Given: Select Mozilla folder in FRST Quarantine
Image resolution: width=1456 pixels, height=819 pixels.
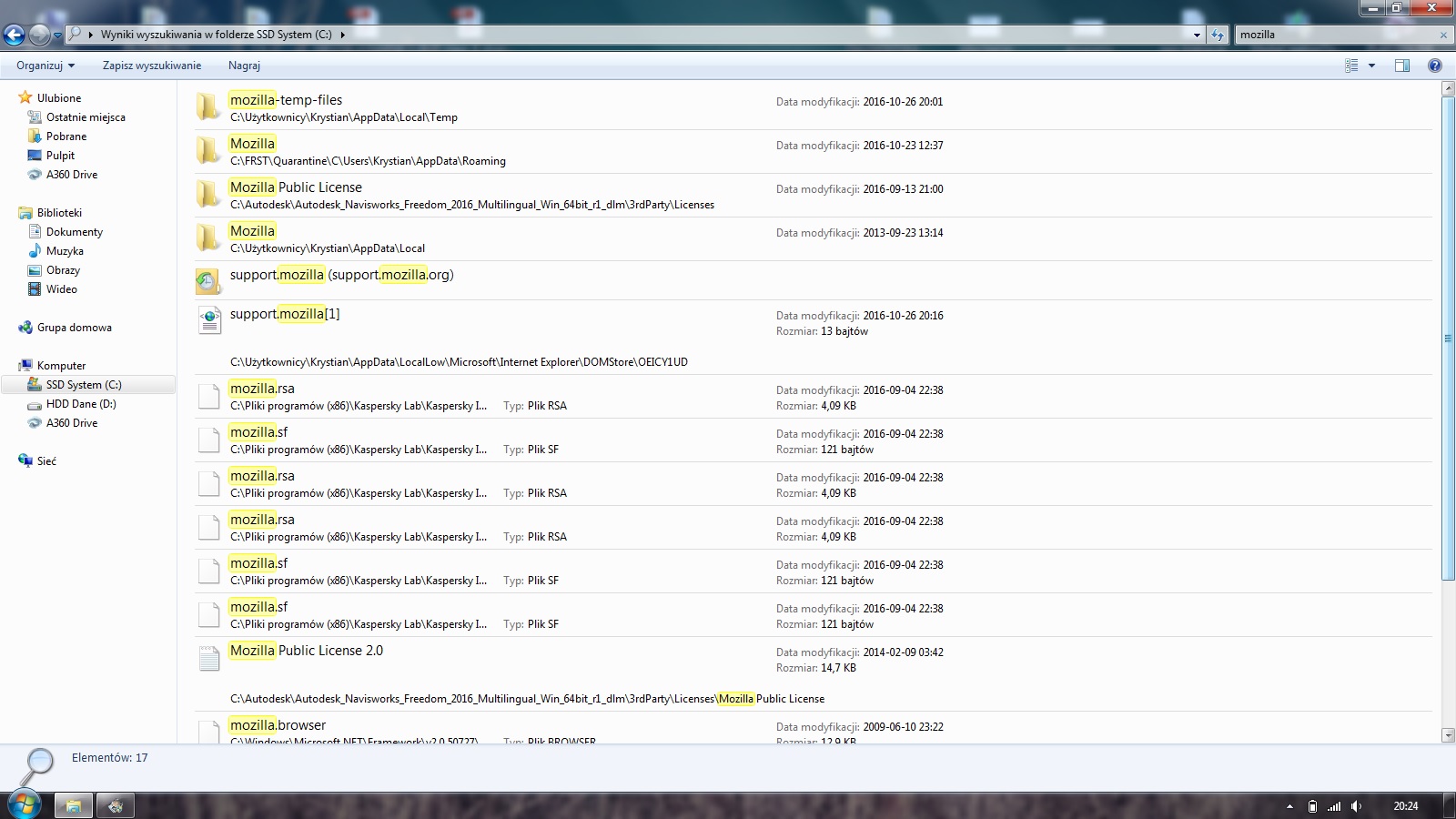Looking at the screenshot, I should click(813, 151).
